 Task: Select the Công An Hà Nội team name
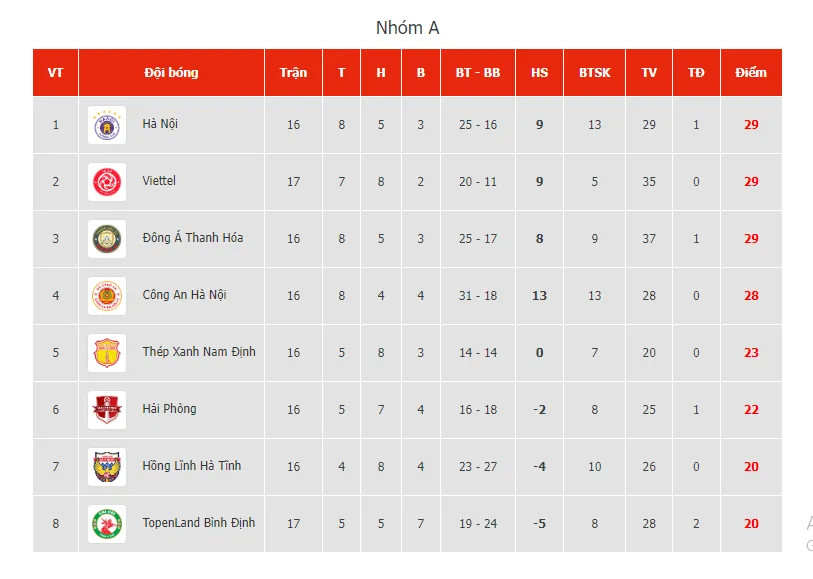click(184, 295)
